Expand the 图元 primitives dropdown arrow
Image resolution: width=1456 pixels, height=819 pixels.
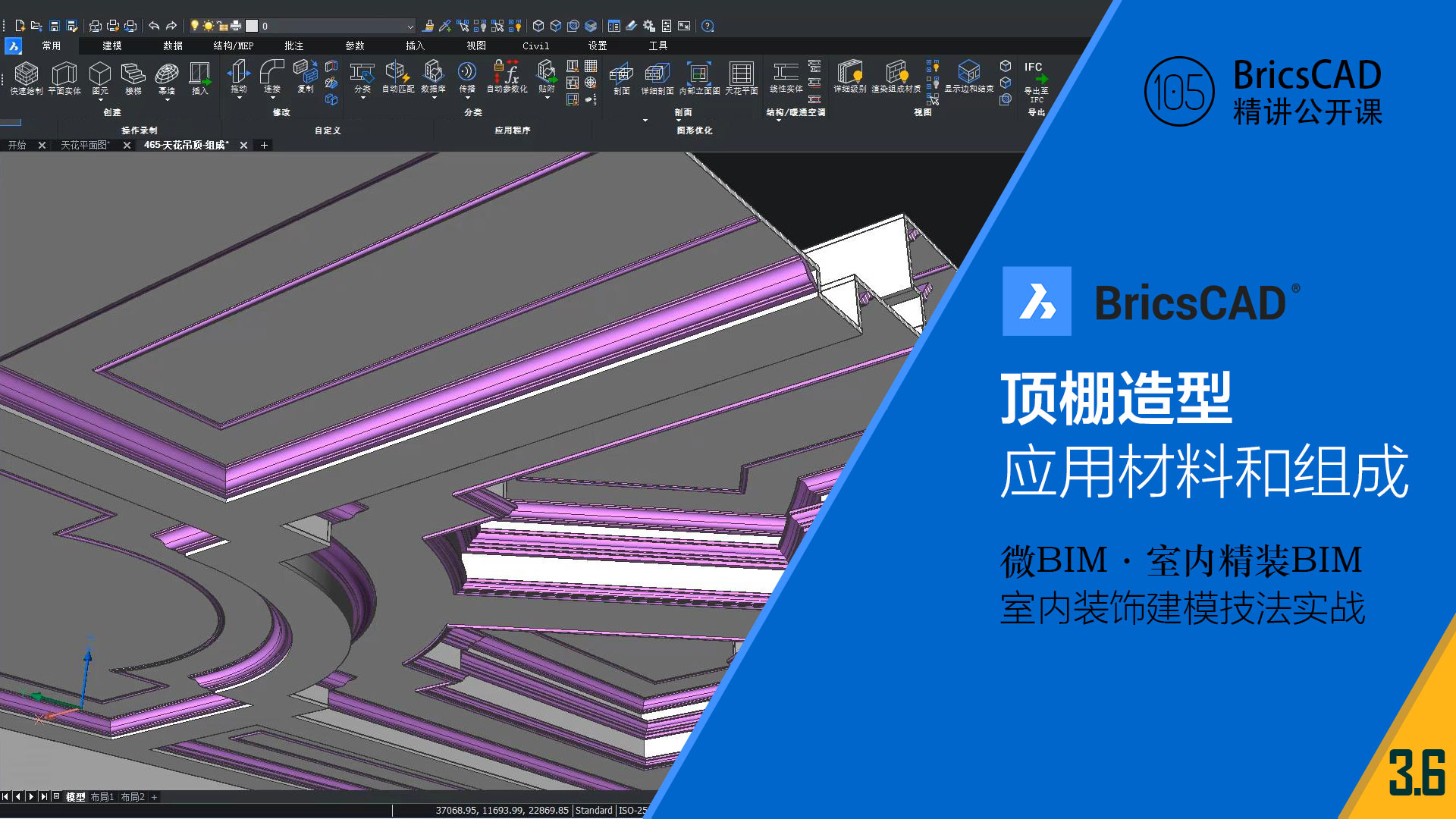coord(100,100)
